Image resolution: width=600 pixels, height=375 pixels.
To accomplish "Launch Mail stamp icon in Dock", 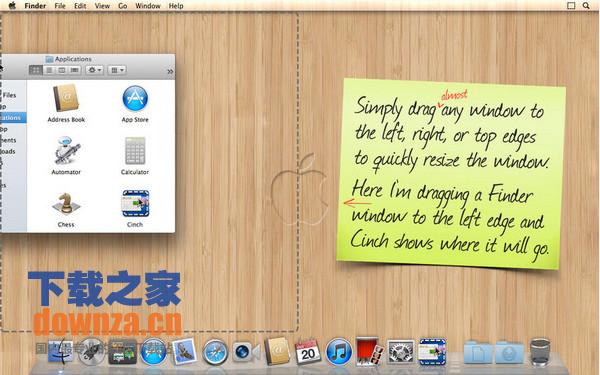I will click(184, 351).
